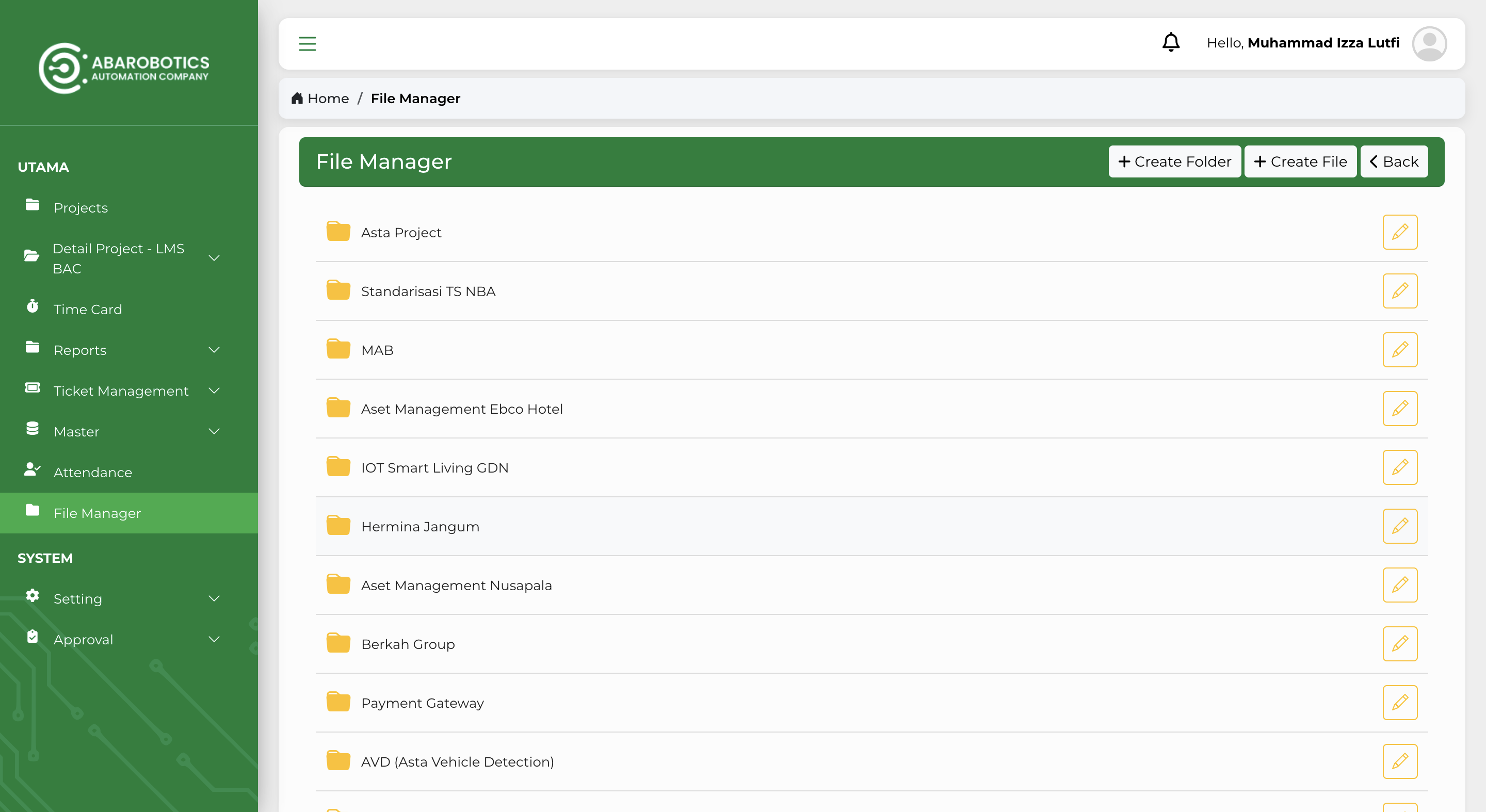1486x812 pixels.
Task: Click the Hermina Jangum folder icon
Action: tap(338, 525)
